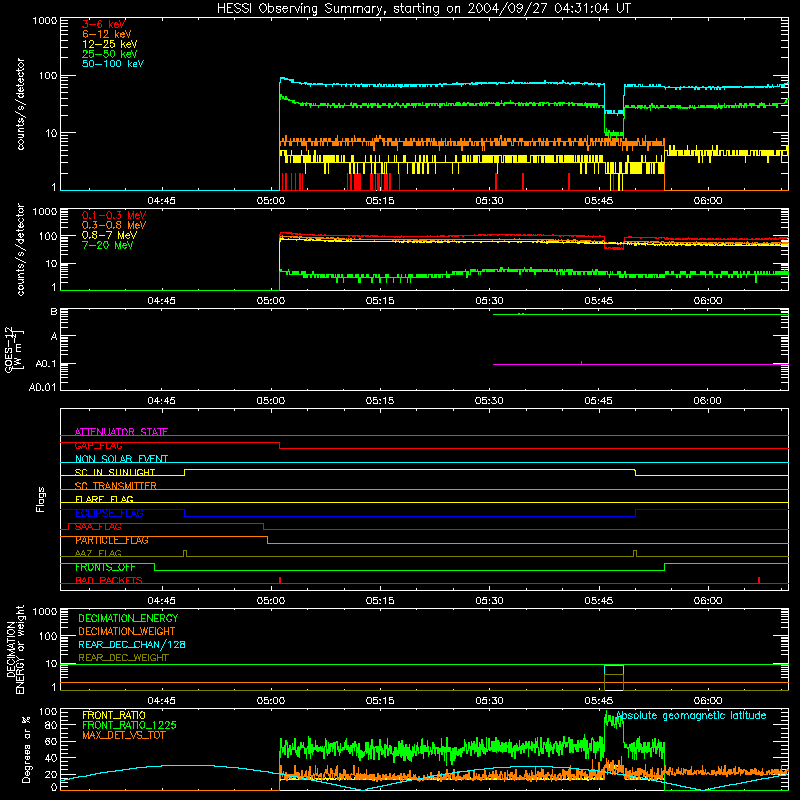Click the A0.1 level label on GOES axis
Screen dimensions: 800x800
45,364
